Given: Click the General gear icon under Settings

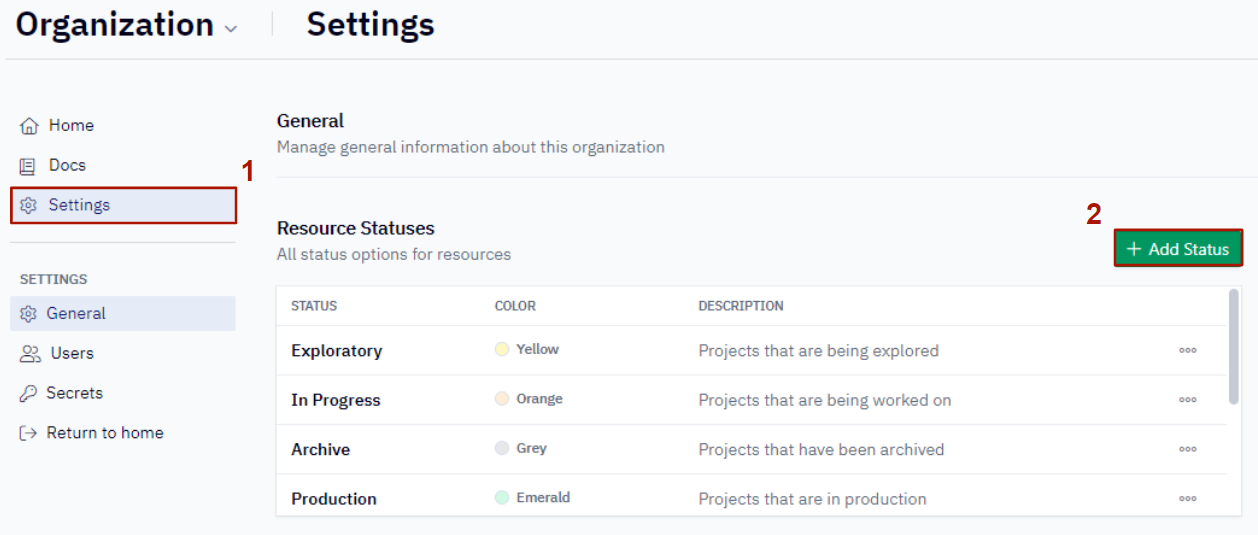Looking at the screenshot, I should (x=29, y=314).
